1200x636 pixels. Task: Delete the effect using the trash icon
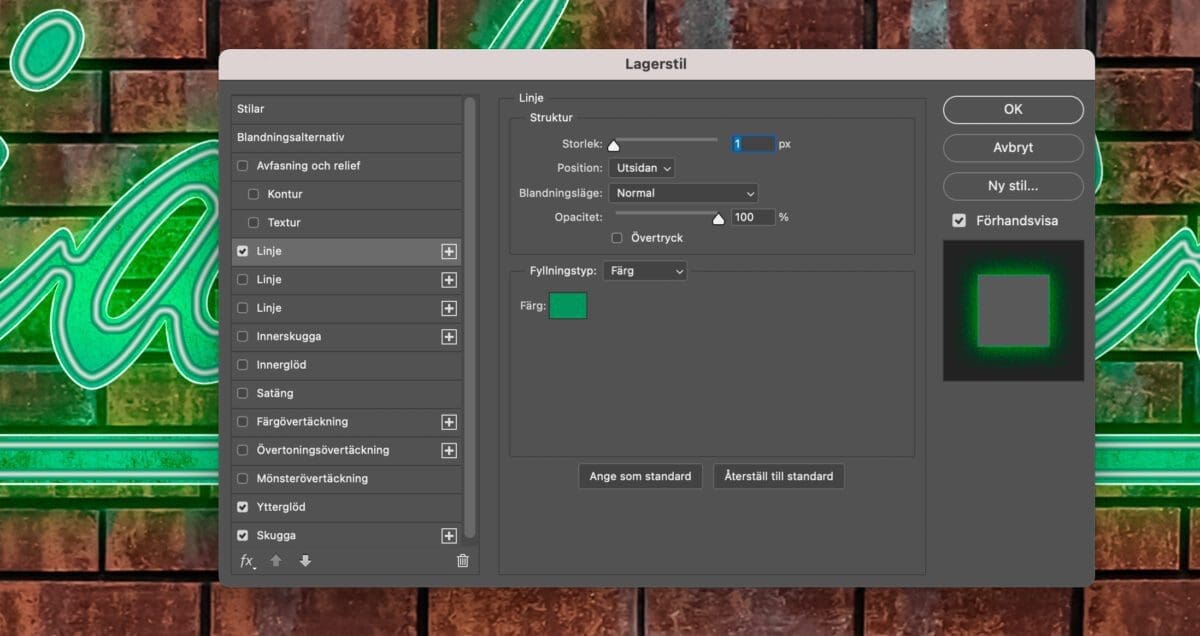coord(462,561)
